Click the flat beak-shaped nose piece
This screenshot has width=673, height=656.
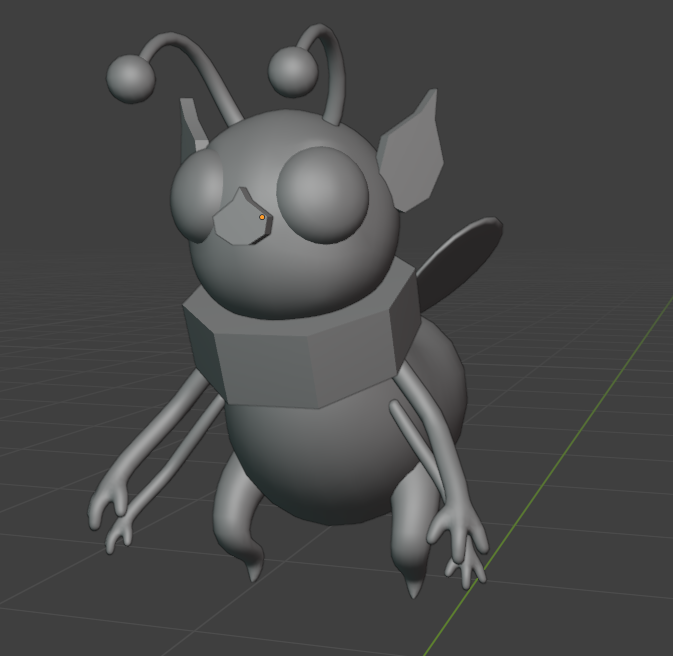click(240, 220)
